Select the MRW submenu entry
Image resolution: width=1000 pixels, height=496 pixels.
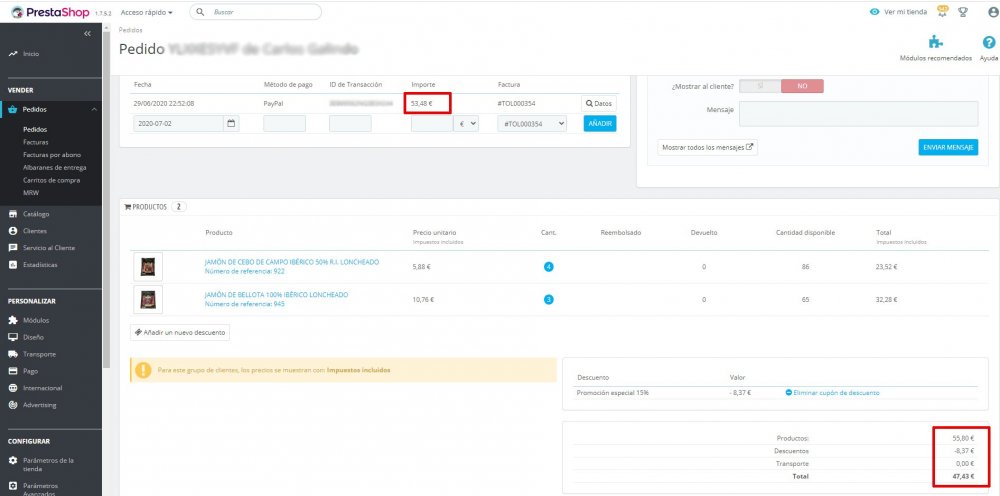point(31,193)
